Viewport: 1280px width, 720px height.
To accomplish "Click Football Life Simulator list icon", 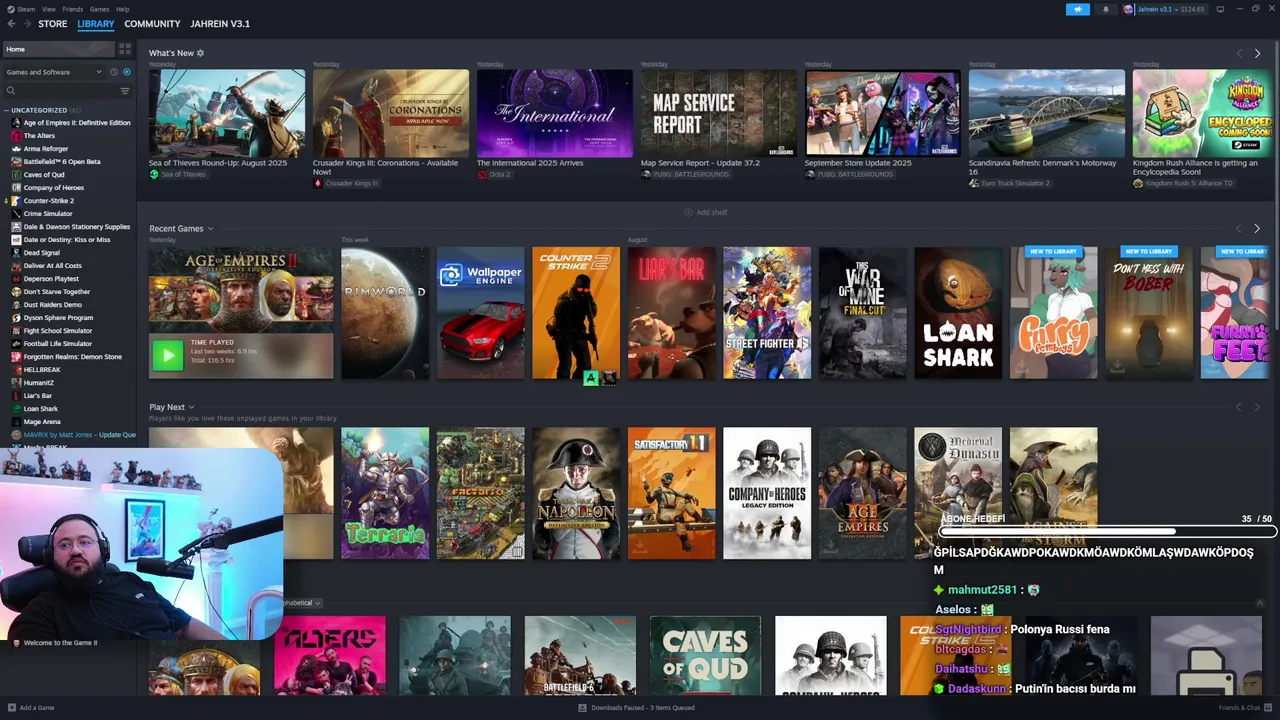I will pos(16,344).
